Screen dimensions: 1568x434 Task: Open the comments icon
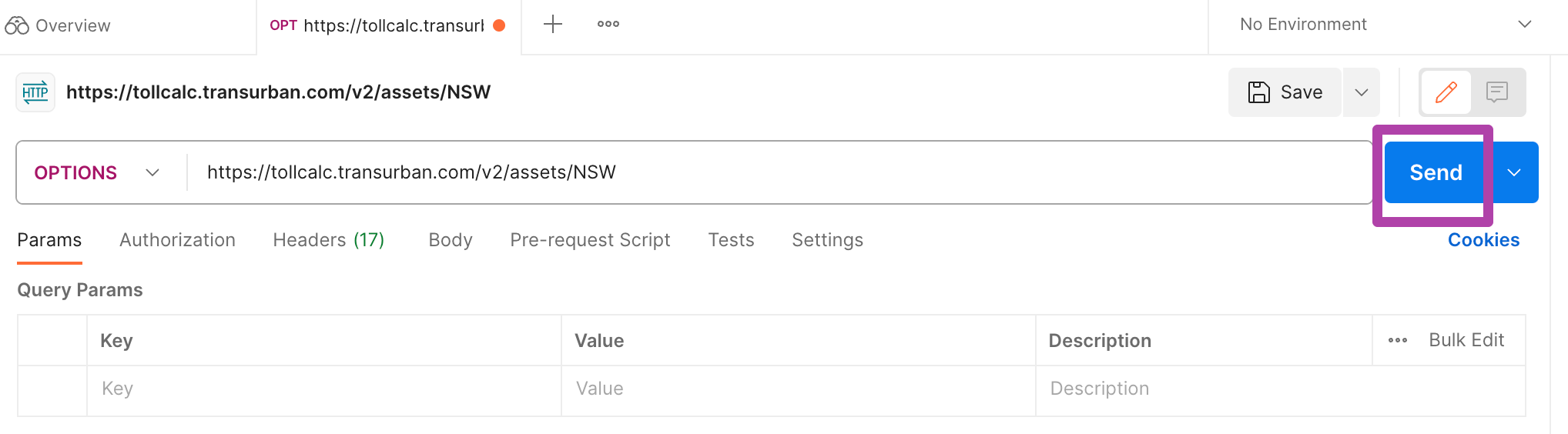click(1497, 92)
